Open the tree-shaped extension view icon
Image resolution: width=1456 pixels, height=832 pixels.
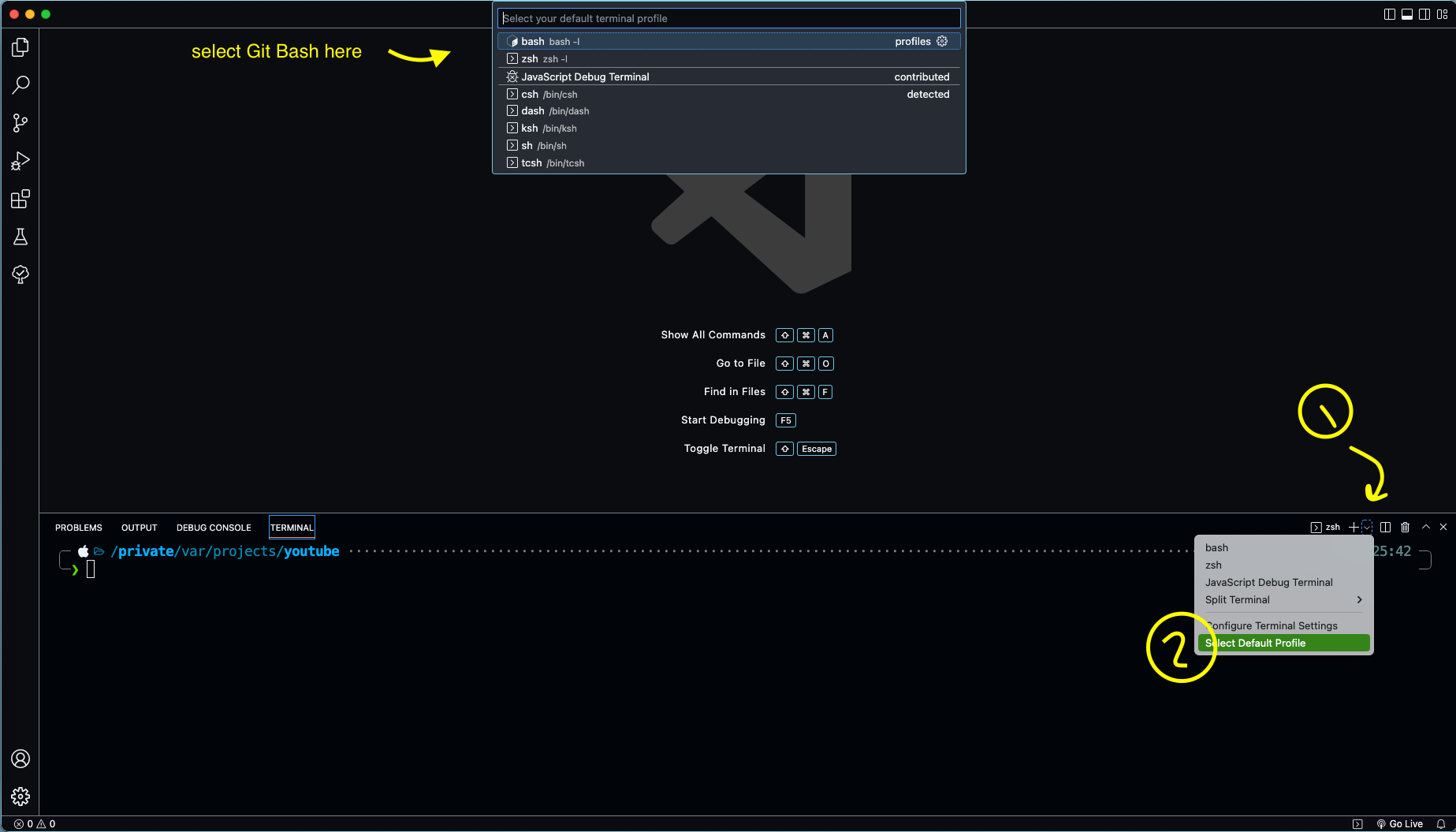20,274
